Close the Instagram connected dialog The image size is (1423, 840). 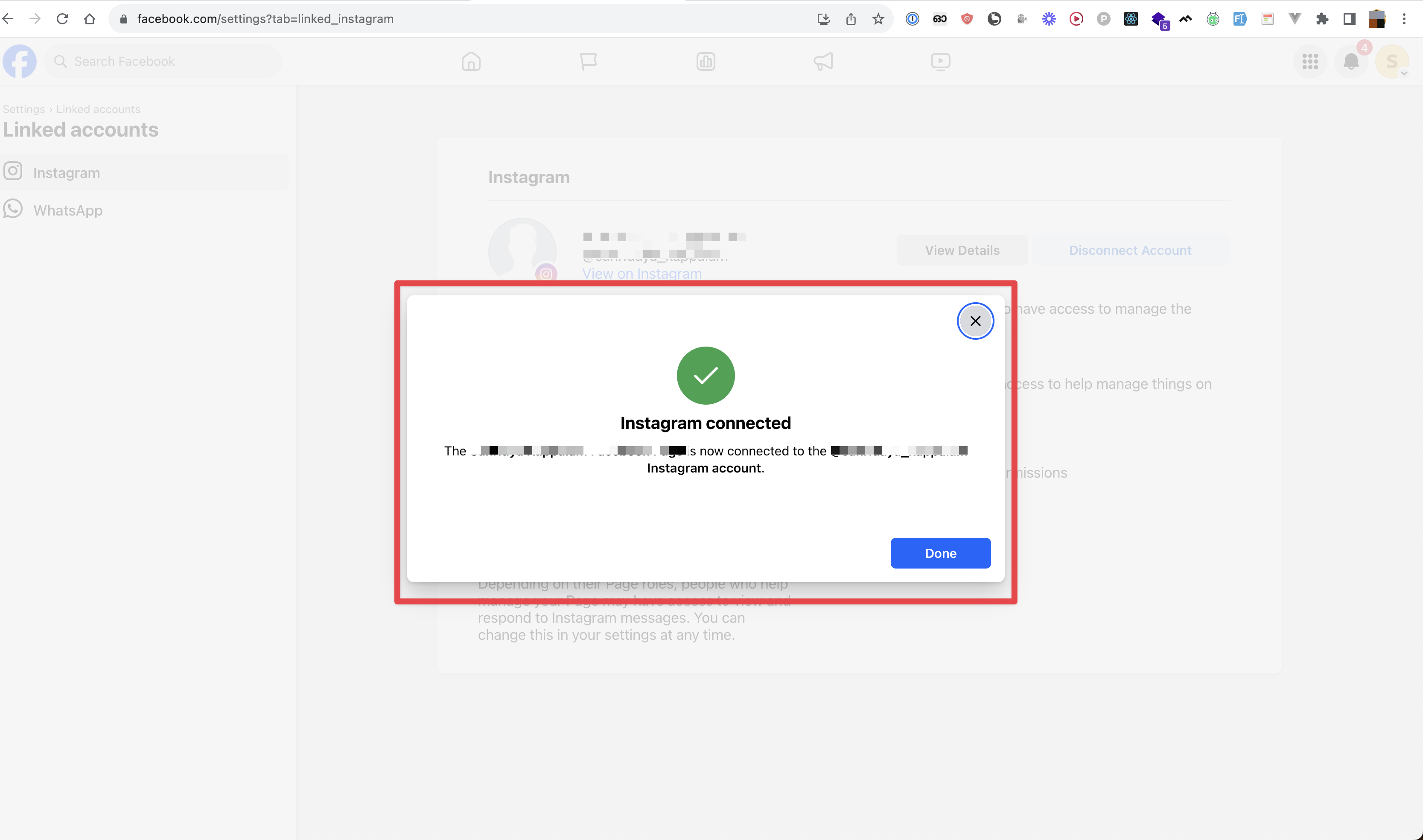pyautogui.click(x=975, y=321)
